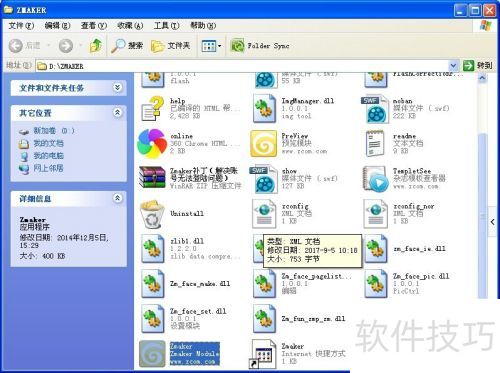Click the zm_face_ie.dll name label

pyautogui.click(x=419, y=249)
